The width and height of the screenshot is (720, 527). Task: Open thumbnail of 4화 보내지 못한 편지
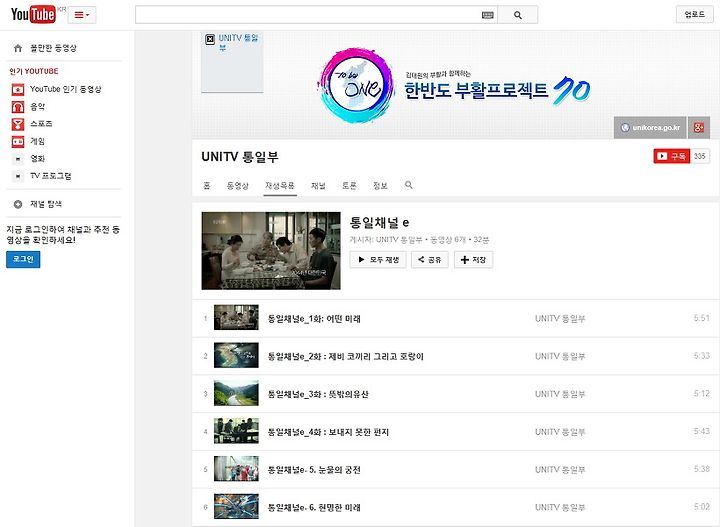(x=236, y=431)
